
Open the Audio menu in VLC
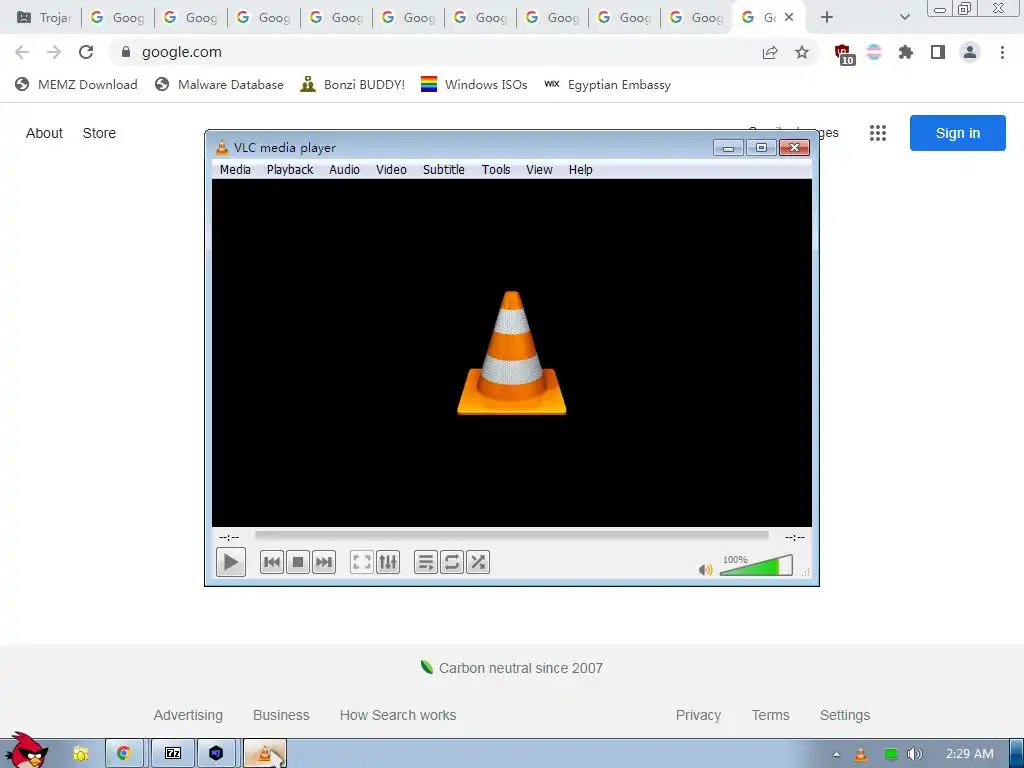click(344, 170)
